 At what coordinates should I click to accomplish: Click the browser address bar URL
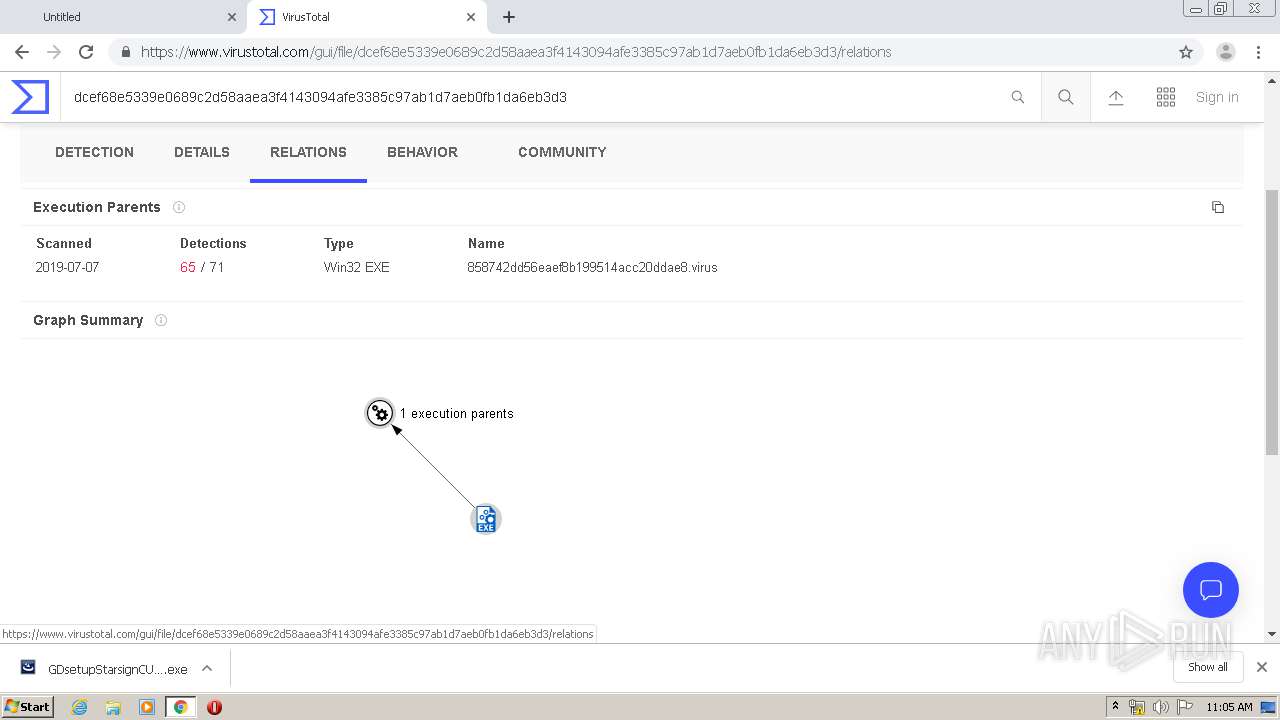516,52
